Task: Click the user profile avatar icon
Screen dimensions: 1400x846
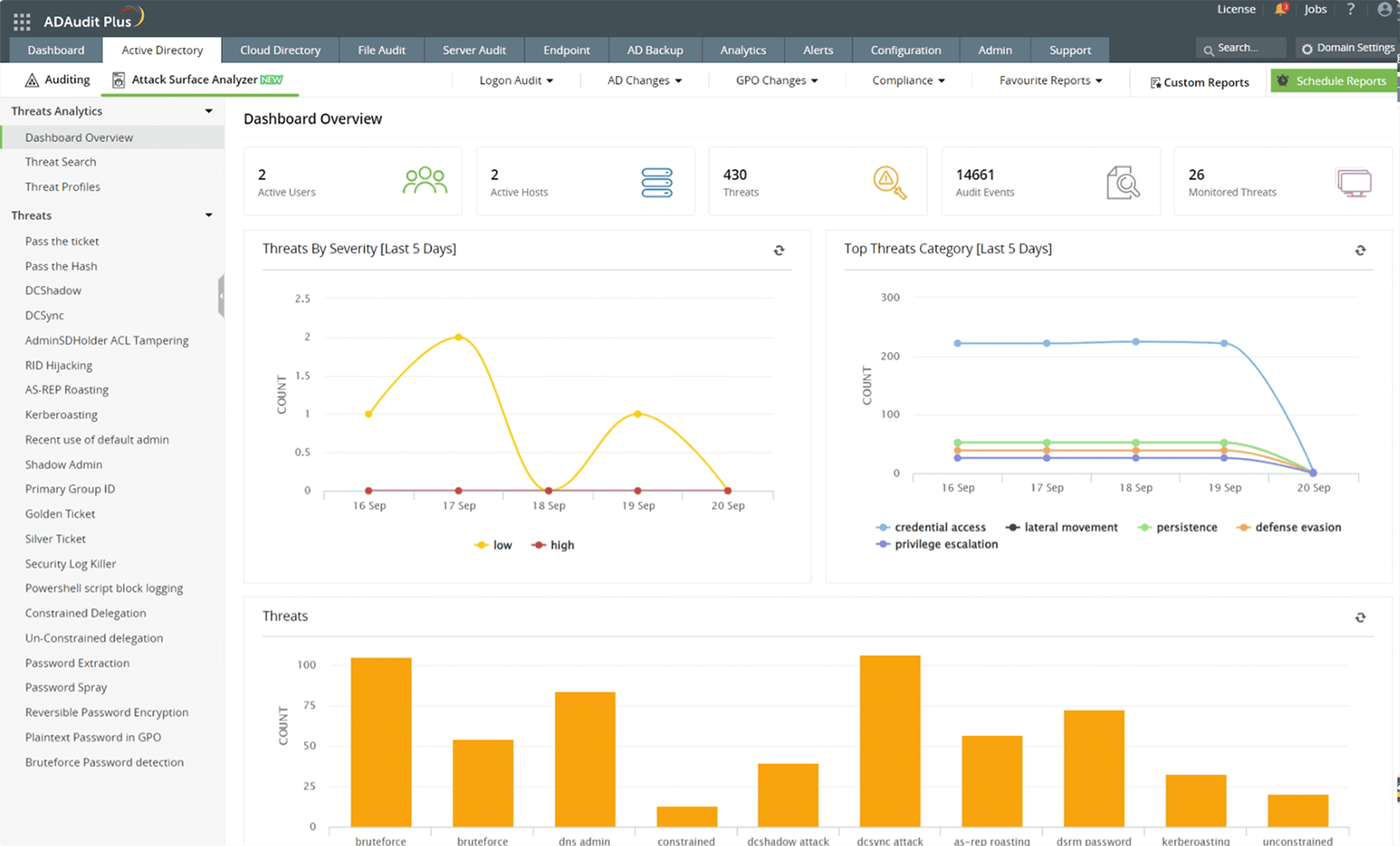Action: coord(1384,10)
